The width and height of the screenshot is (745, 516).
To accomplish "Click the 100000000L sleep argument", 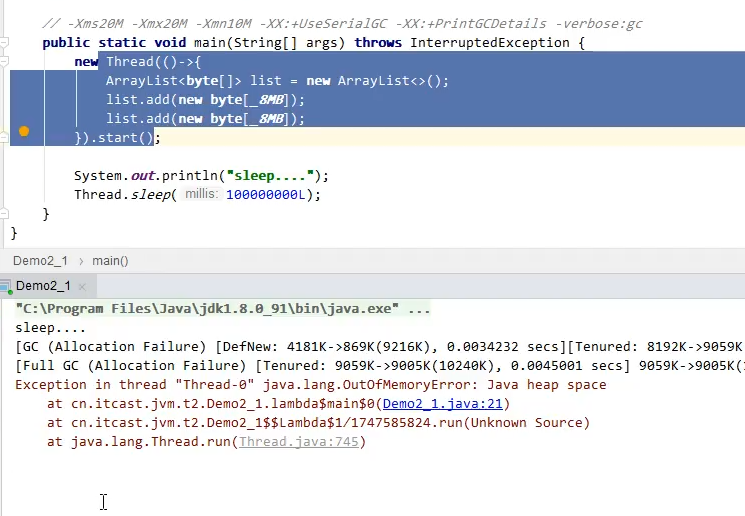I will (x=269, y=195).
